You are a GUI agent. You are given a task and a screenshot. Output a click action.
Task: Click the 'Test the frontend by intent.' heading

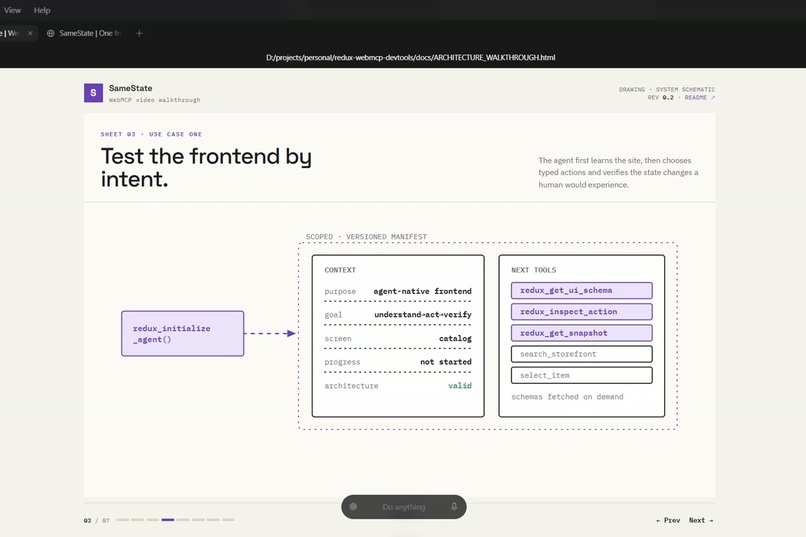(206, 168)
